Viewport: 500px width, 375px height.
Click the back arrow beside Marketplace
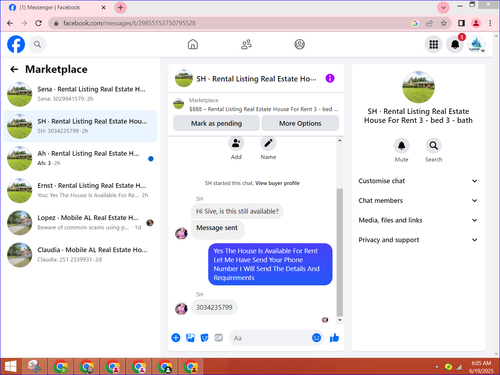(x=14, y=69)
